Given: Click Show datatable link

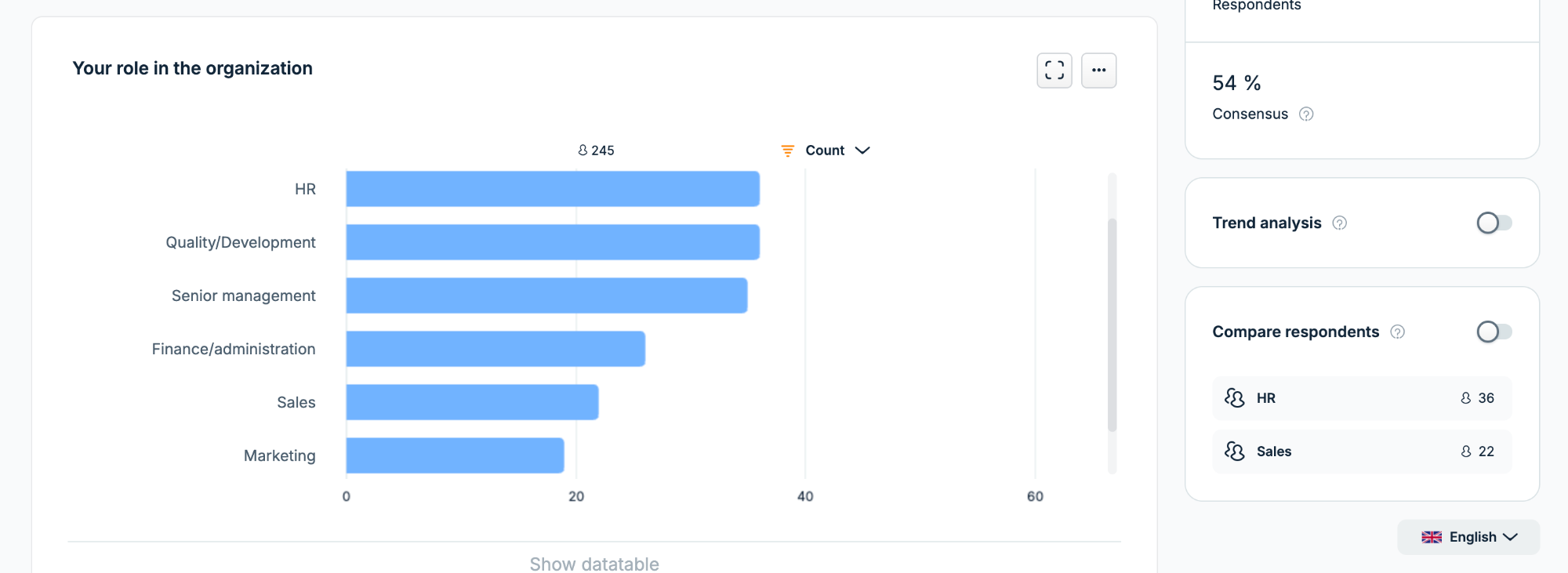Looking at the screenshot, I should point(594,564).
